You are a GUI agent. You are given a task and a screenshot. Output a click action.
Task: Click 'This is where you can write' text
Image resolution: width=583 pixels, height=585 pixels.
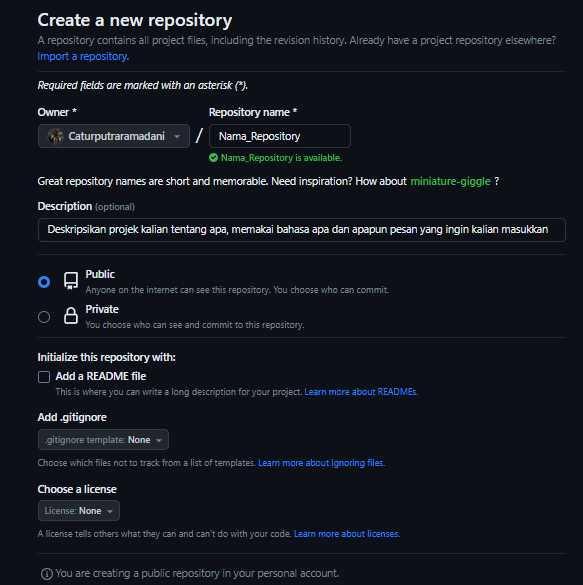tap(179, 392)
